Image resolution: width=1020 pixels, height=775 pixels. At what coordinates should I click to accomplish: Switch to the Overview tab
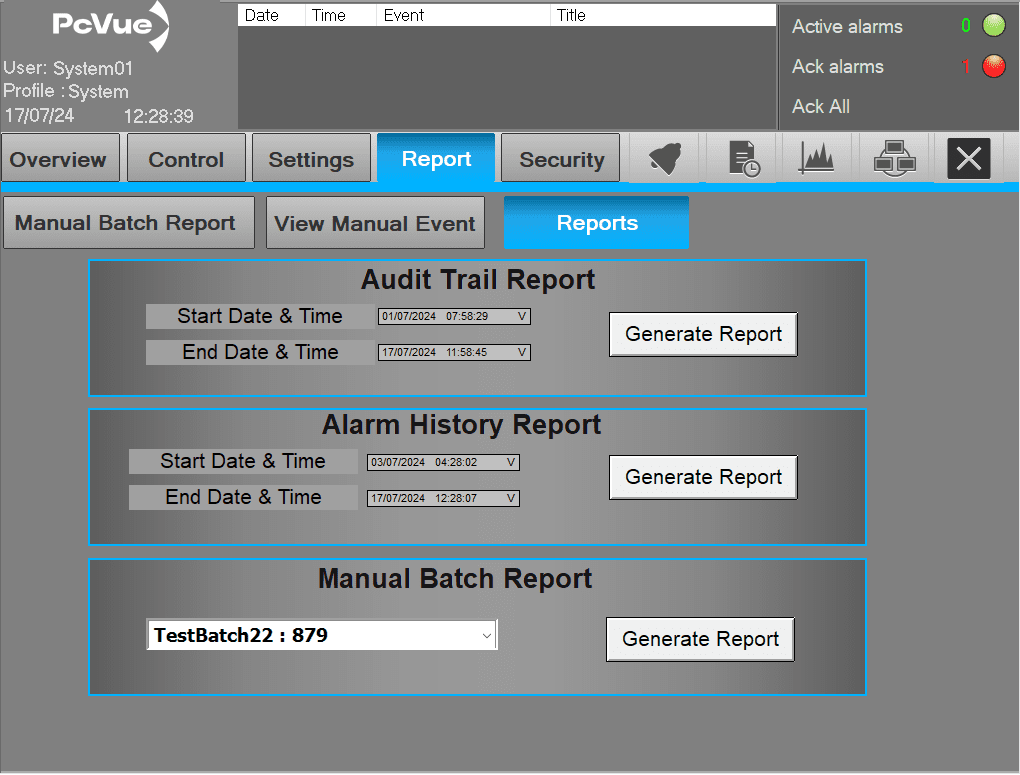[59, 160]
